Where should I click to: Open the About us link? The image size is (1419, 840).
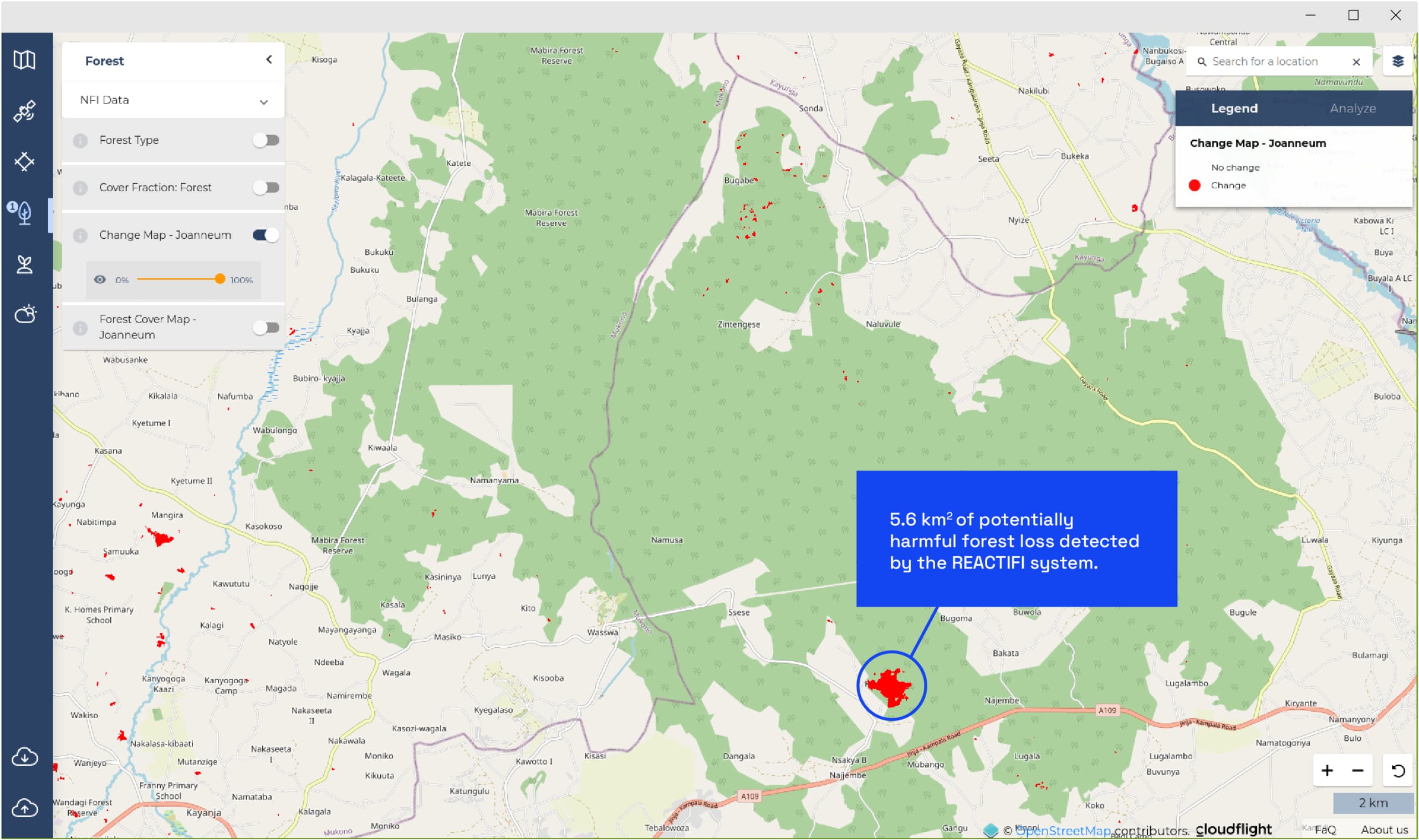[1384, 830]
